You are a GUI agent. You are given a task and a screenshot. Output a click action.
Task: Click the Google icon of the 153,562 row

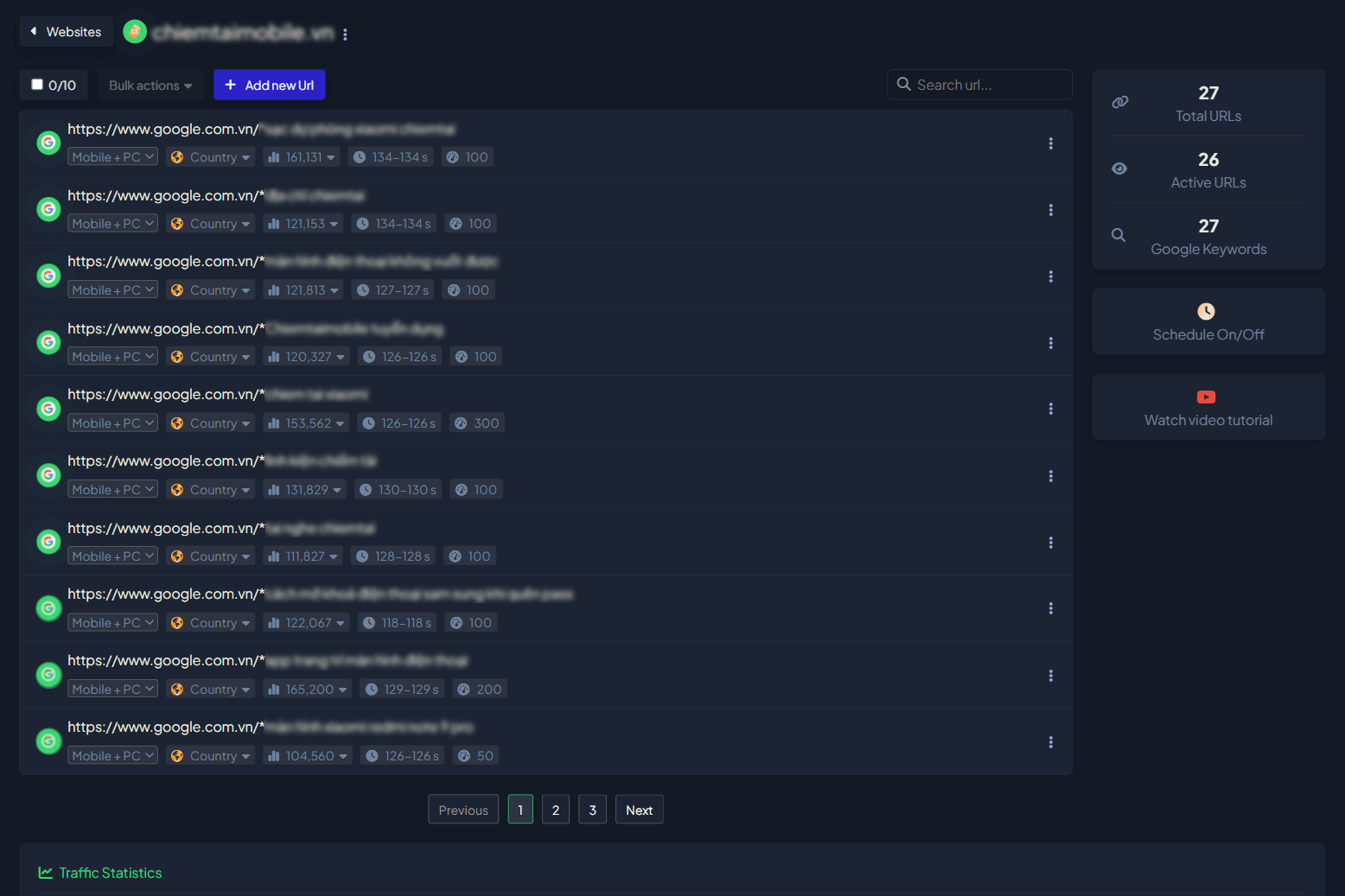point(48,409)
